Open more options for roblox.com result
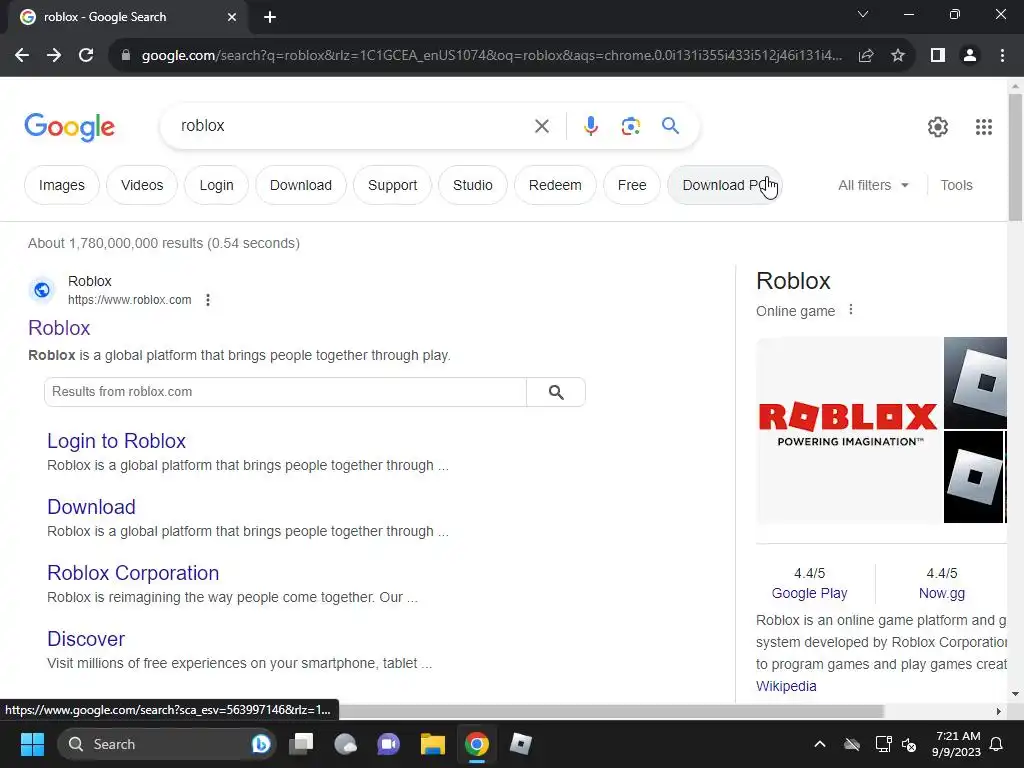Image resolution: width=1024 pixels, height=768 pixels. tap(208, 300)
